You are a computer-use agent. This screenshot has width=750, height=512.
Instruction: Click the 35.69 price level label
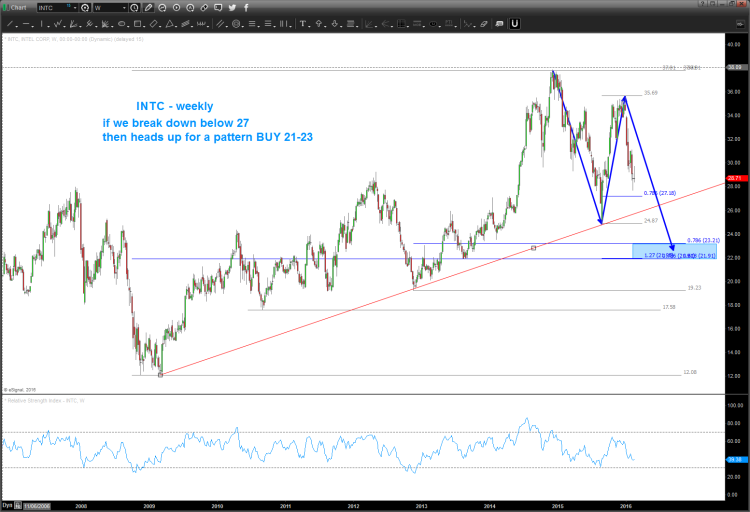coord(651,93)
